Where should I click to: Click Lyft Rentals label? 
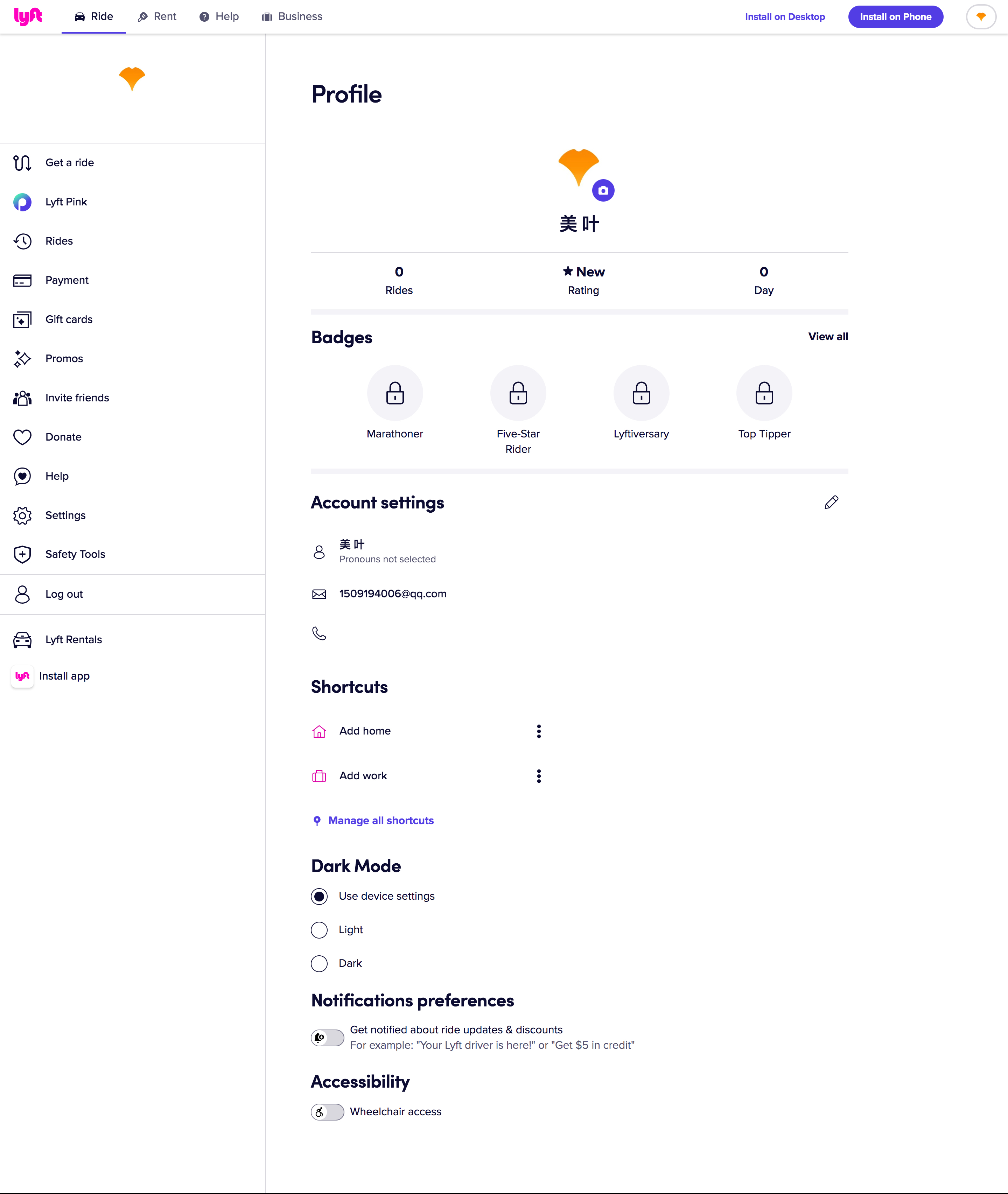(x=74, y=640)
